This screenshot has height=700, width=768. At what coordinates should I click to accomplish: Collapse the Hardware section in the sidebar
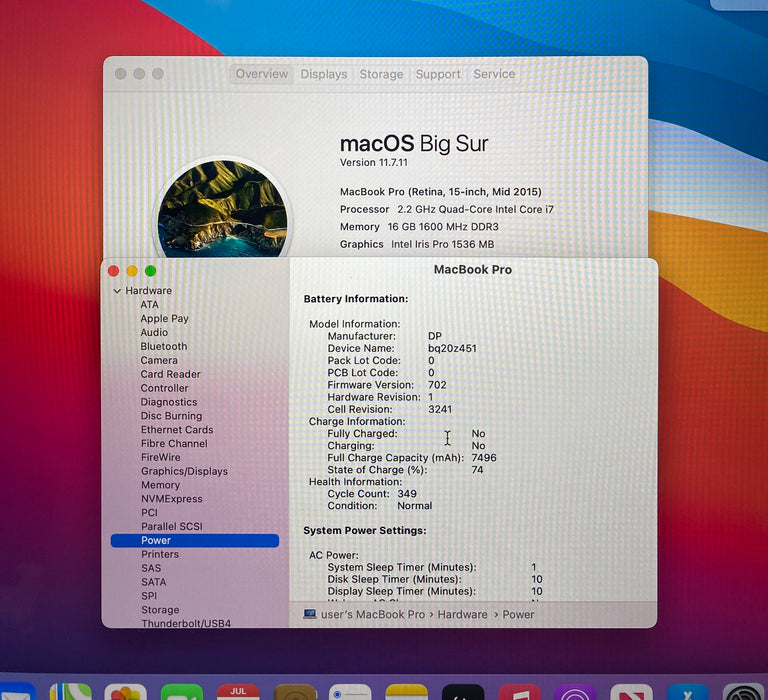(117, 291)
